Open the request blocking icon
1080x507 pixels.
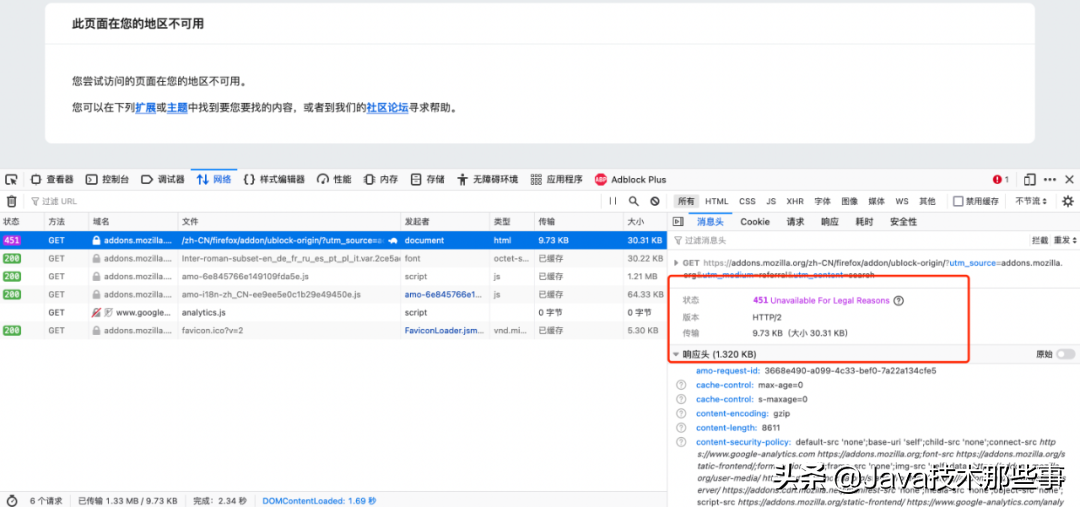coord(655,201)
